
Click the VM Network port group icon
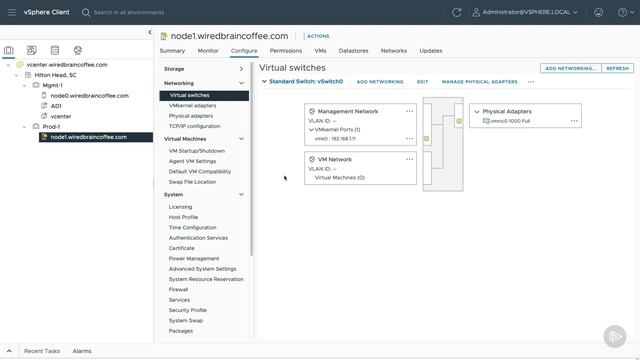312,160
